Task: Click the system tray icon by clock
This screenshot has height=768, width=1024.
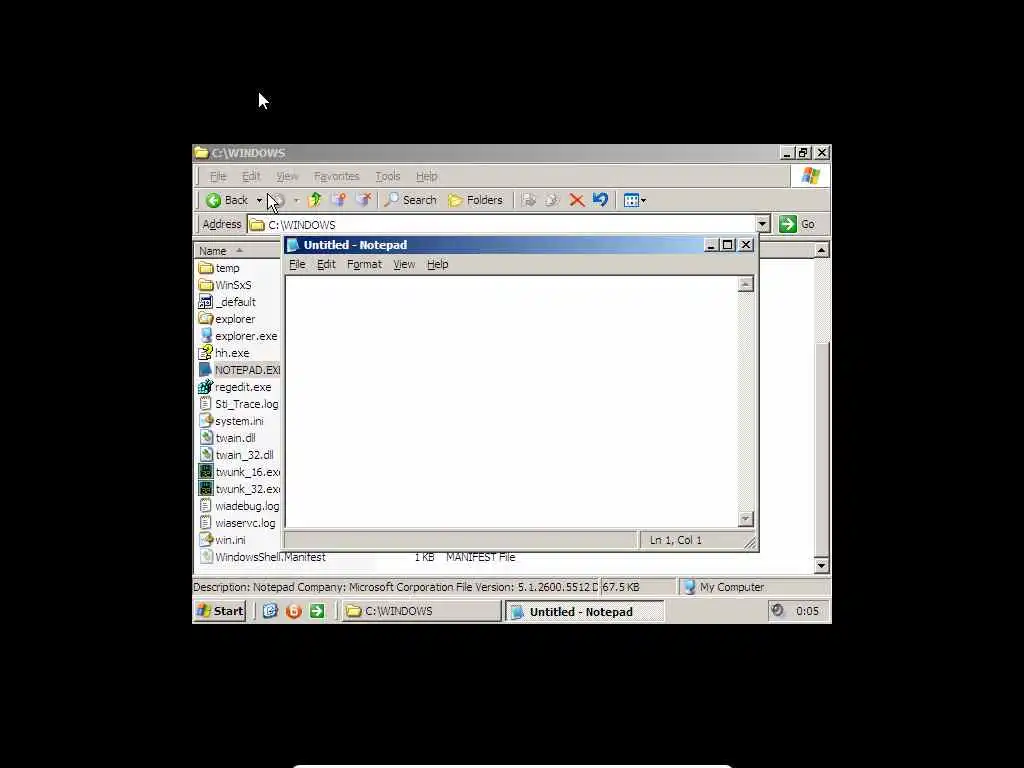Action: 777,610
